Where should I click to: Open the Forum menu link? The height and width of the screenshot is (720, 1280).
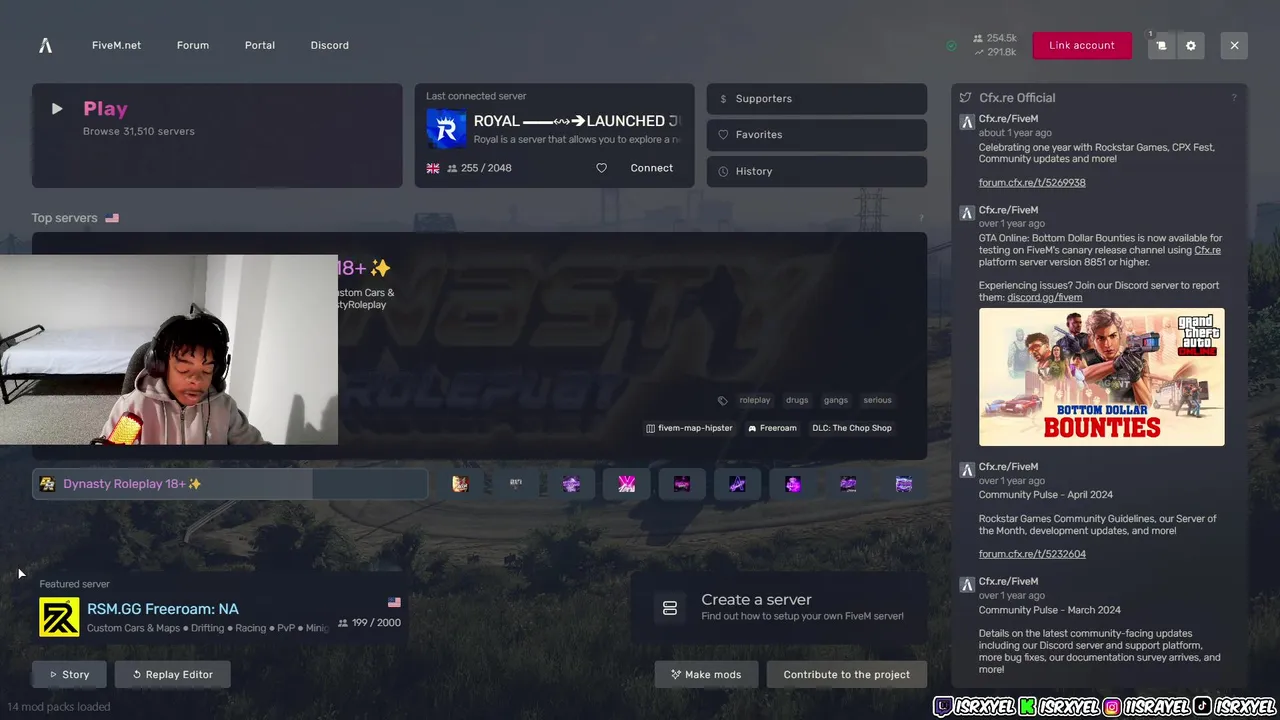[193, 45]
